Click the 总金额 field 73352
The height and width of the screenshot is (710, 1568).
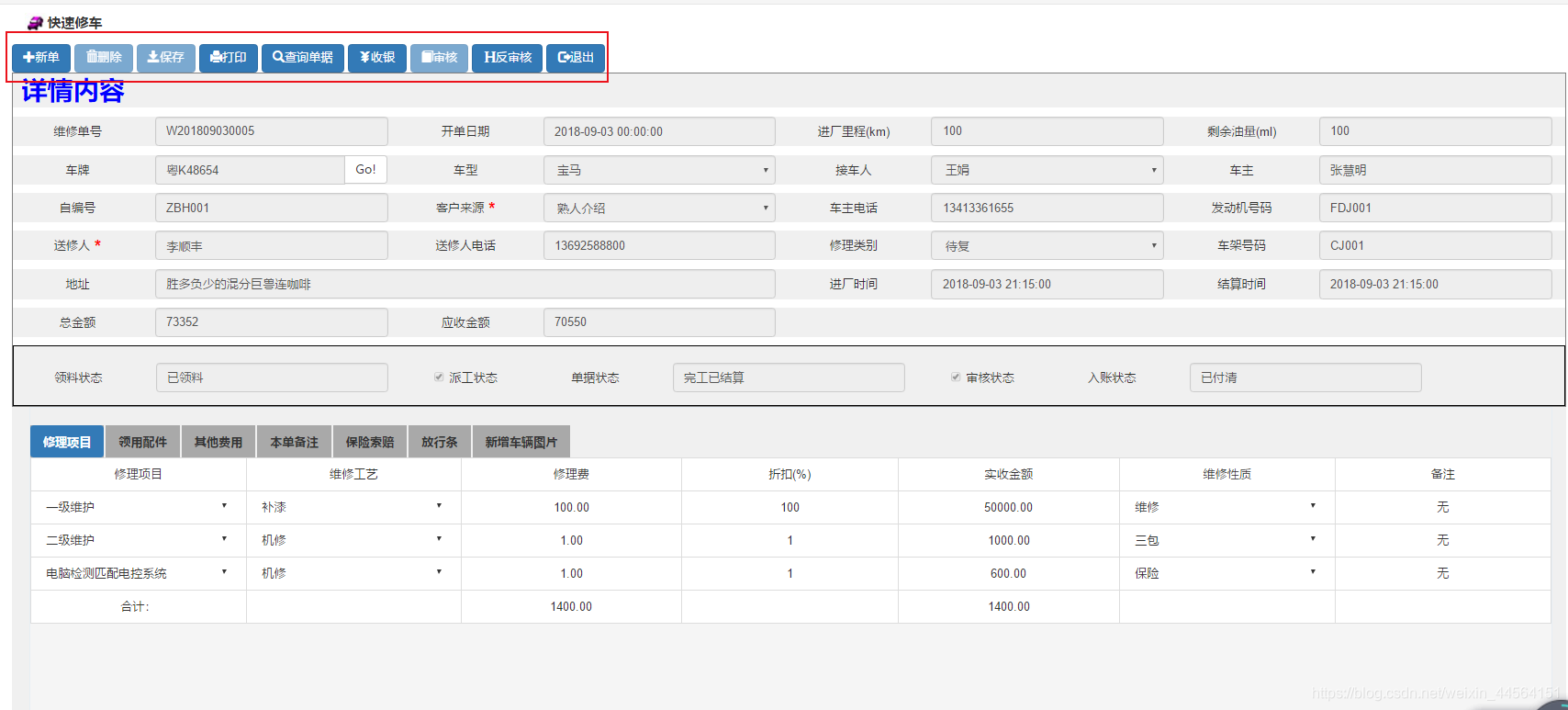pyautogui.click(x=272, y=322)
